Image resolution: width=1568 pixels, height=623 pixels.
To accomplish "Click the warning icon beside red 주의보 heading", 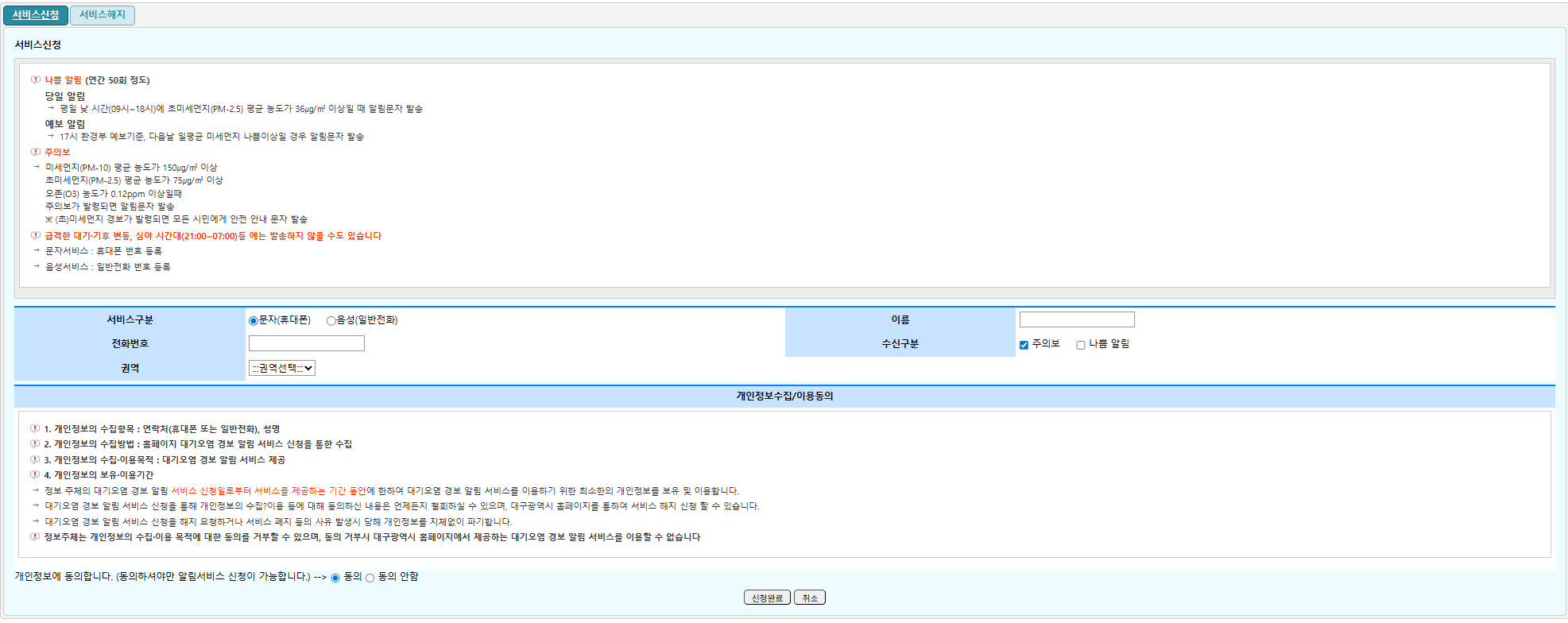I will [x=36, y=152].
